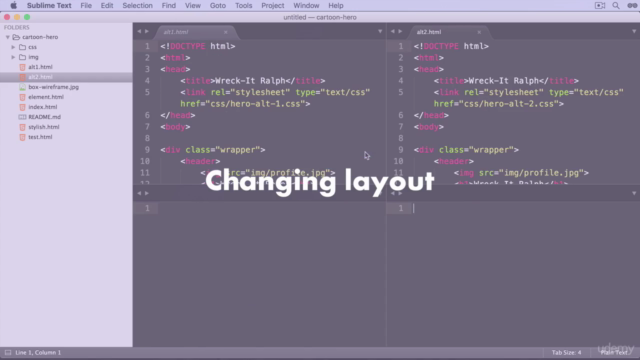Close the alt1.html tab
Screen dimensions: 640x360
(225, 32)
